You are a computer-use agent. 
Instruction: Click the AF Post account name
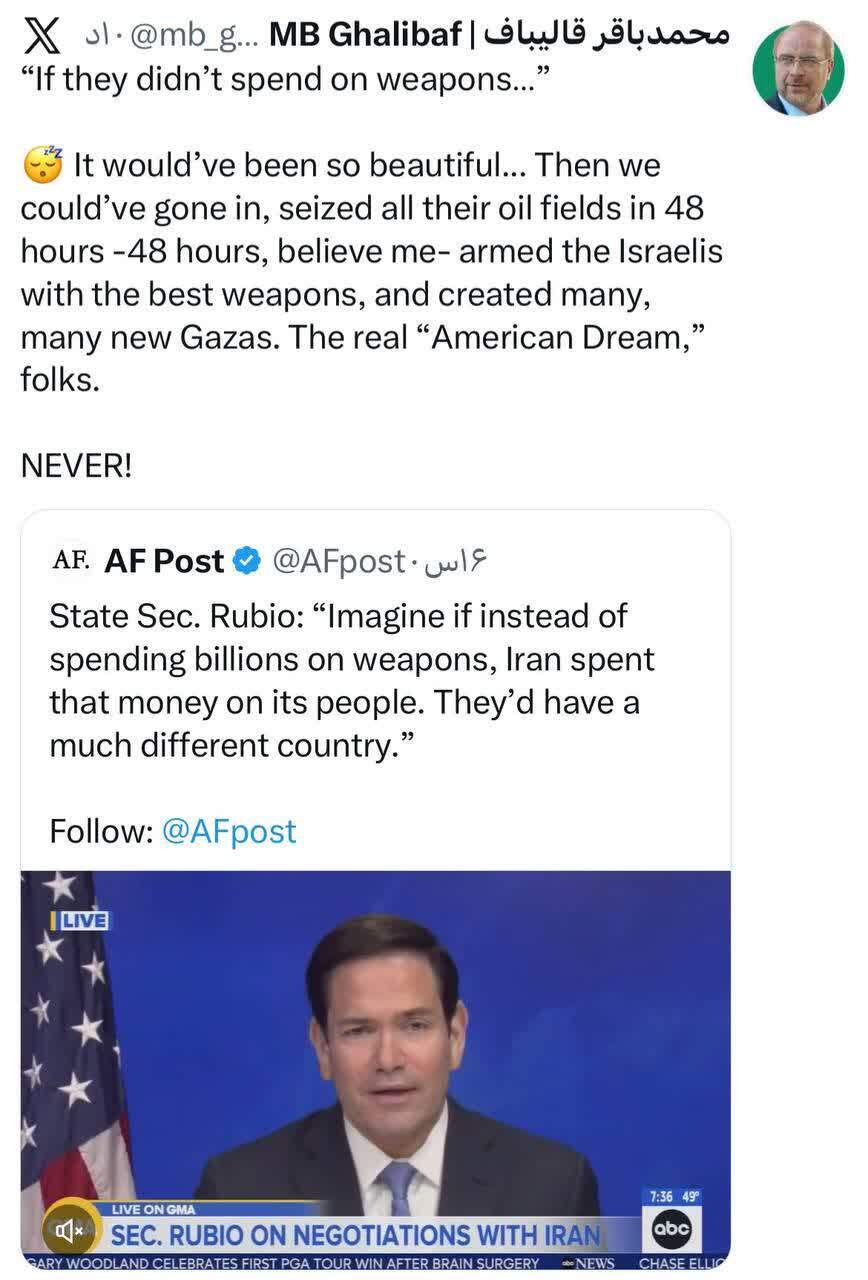164,562
